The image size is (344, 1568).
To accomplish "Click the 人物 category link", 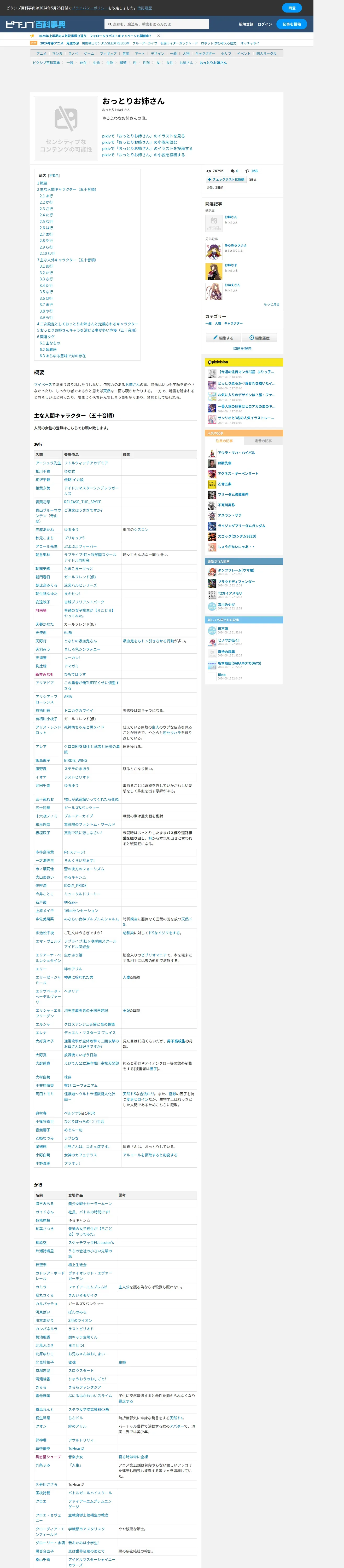I will [218, 324].
